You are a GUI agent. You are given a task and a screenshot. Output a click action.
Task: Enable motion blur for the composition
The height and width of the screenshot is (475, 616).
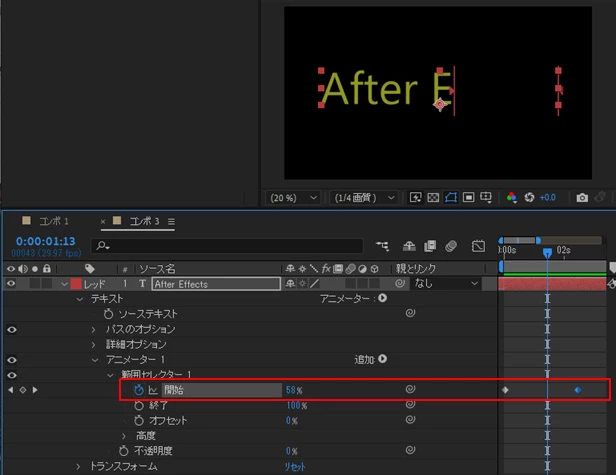(451, 246)
